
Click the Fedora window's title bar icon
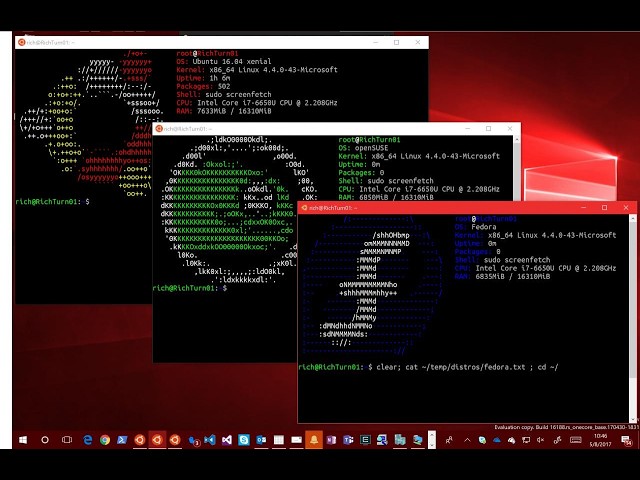(x=304, y=208)
